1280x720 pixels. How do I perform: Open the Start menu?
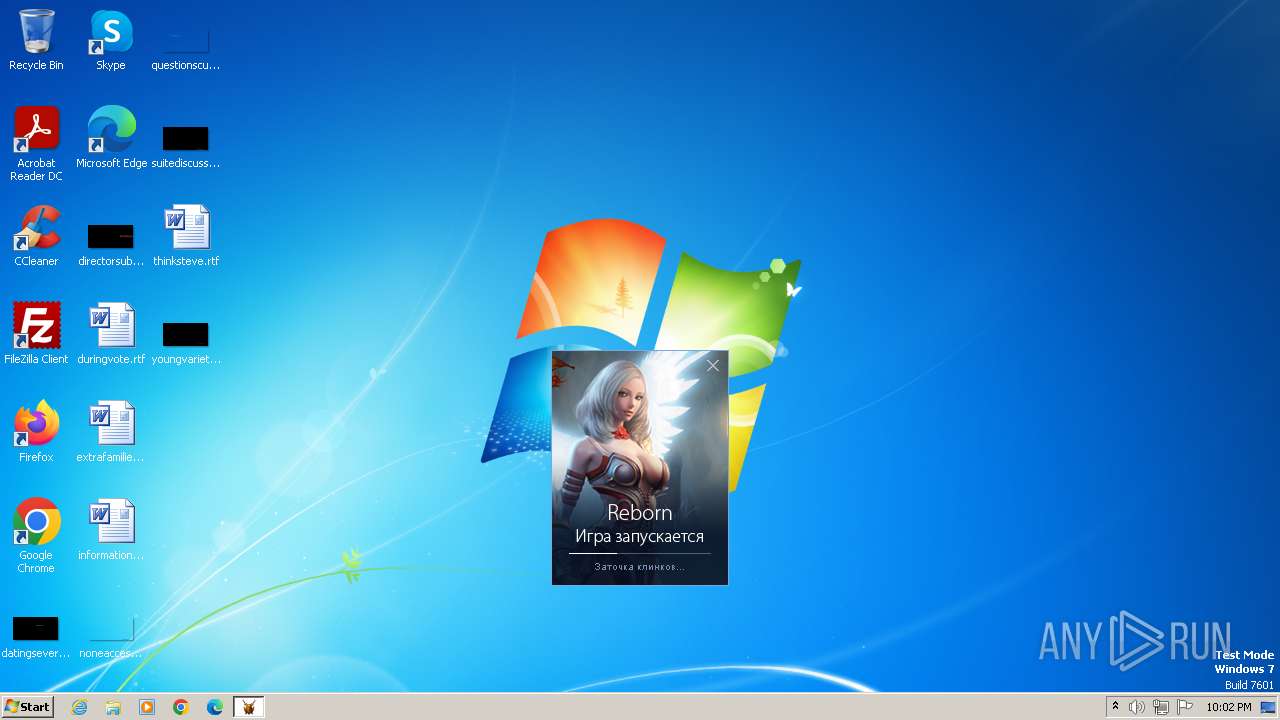tap(27, 707)
